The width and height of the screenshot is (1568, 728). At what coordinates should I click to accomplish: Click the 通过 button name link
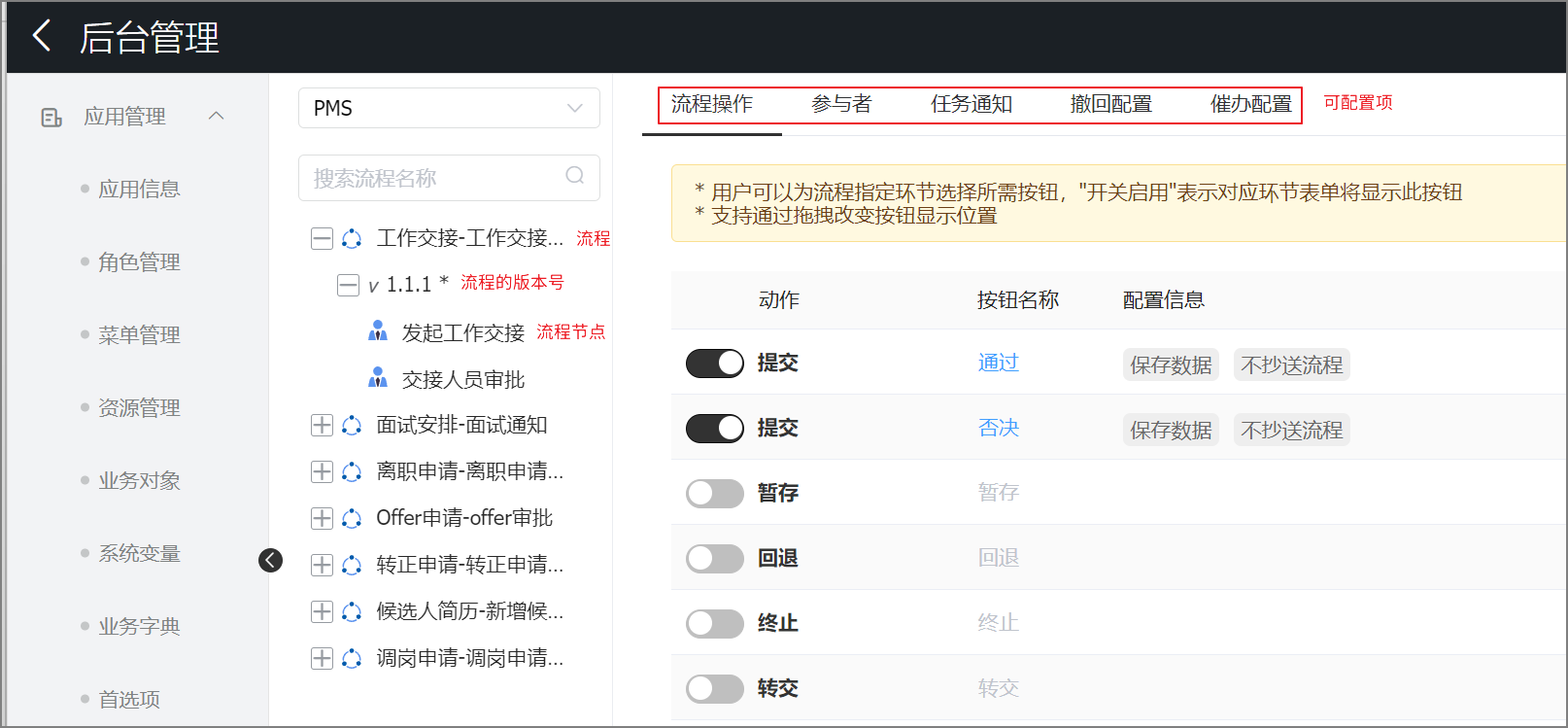click(x=998, y=363)
